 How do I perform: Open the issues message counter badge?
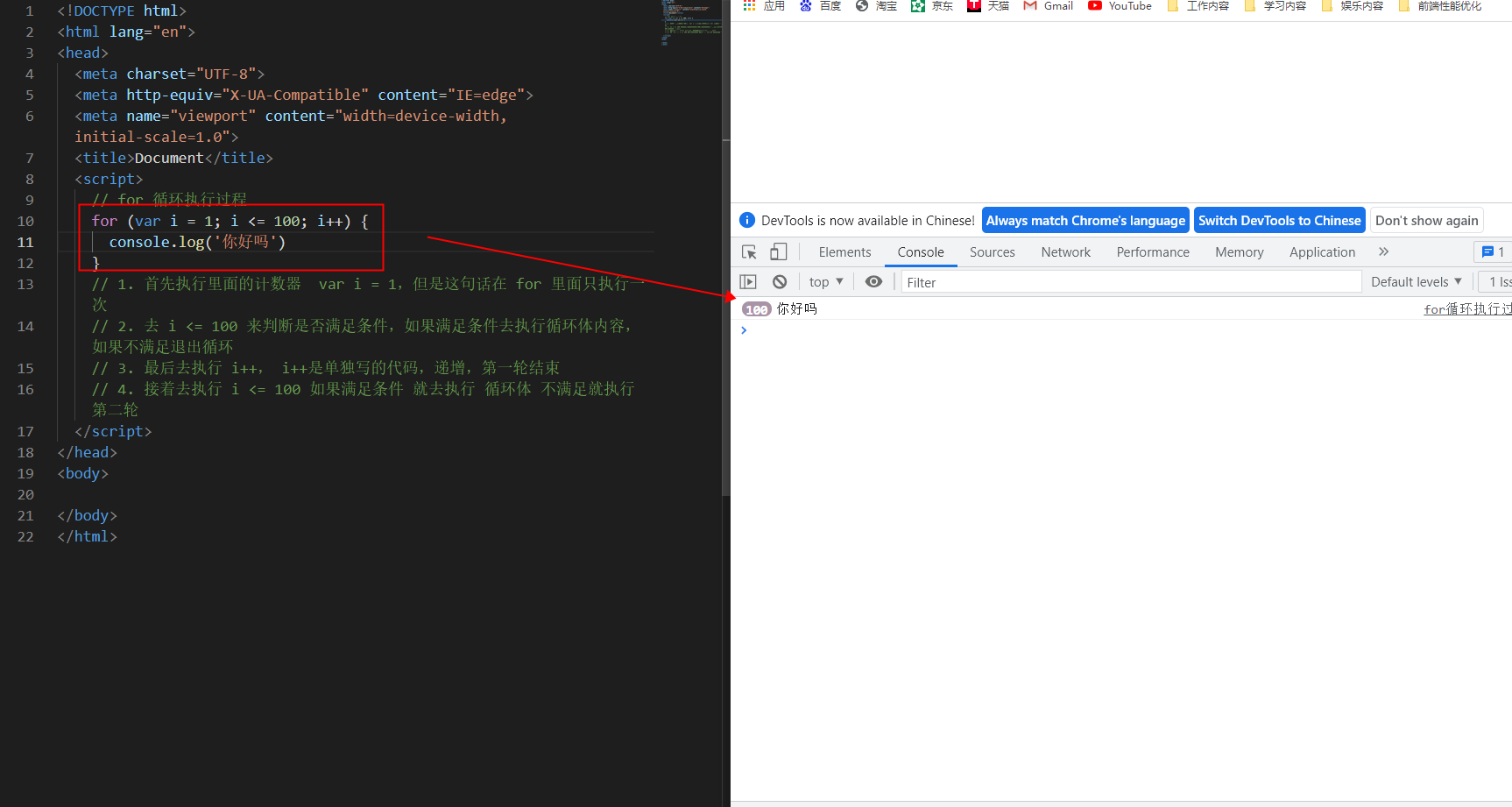(1493, 251)
